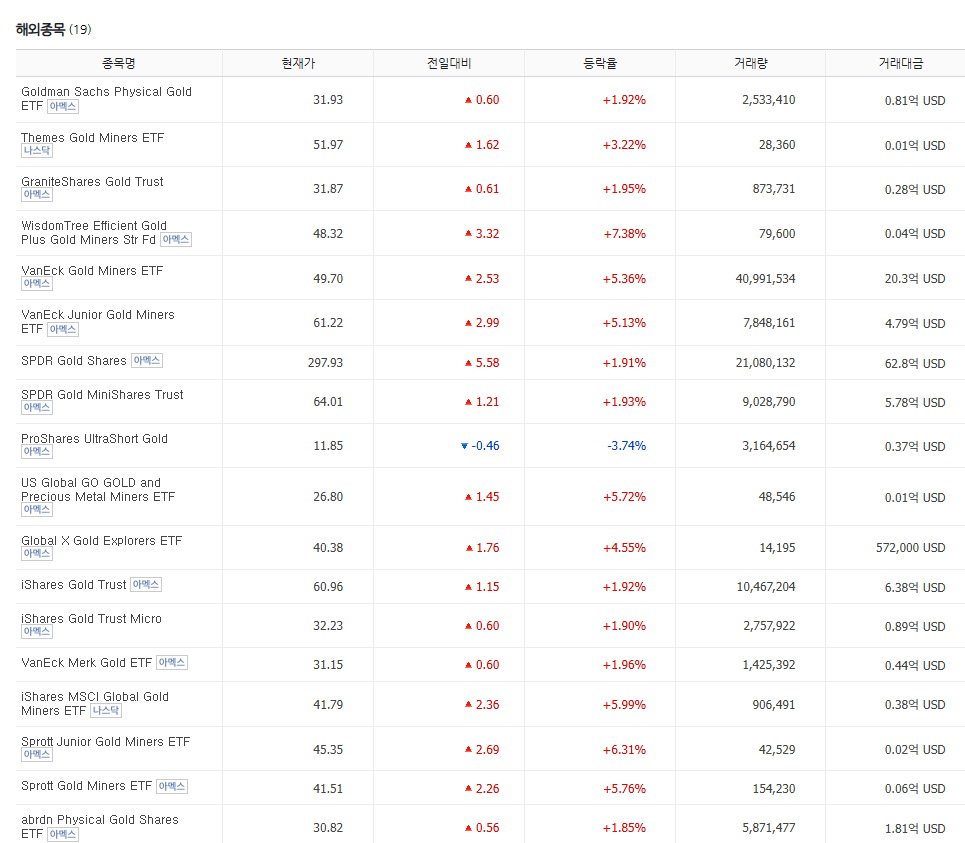Click the 종목명 column header

coord(119,63)
